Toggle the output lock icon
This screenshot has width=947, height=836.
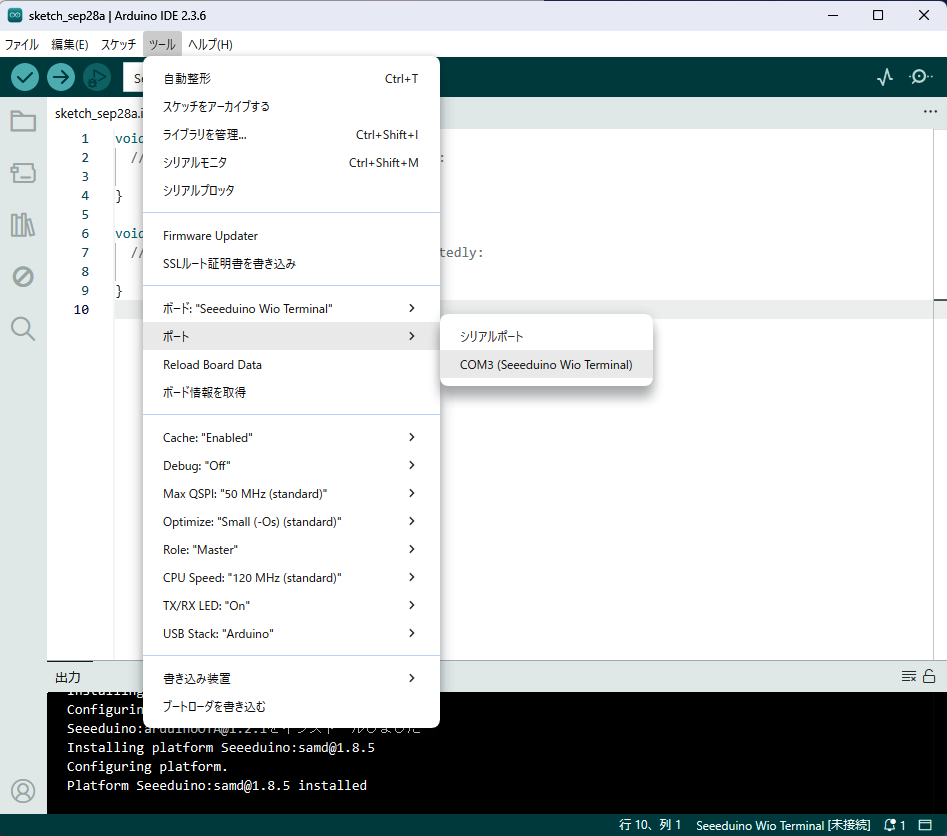929,677
